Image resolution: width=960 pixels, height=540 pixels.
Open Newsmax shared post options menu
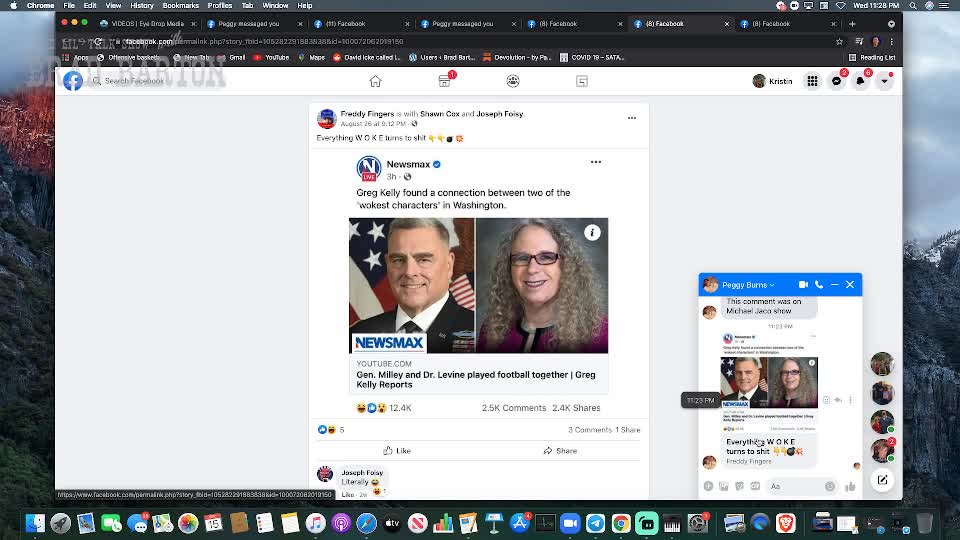(x=596, y=162)
